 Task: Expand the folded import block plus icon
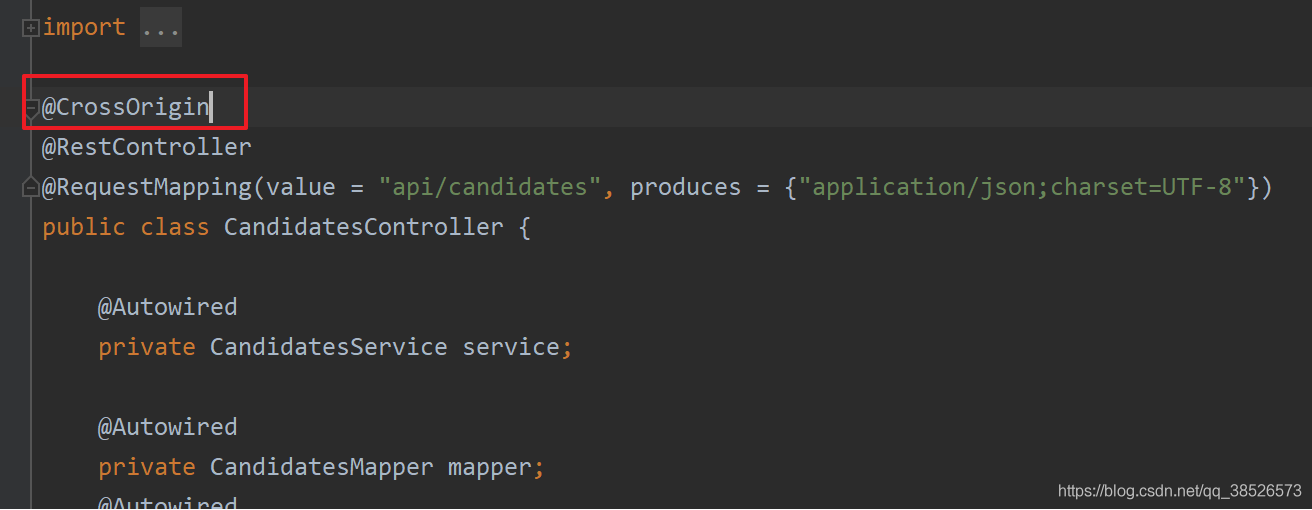pyautogui.click(x=30, y=28)
